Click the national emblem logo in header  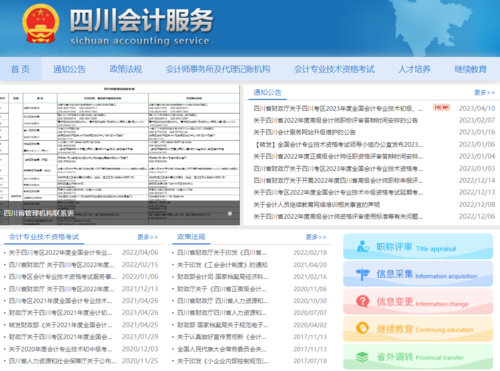41,24
